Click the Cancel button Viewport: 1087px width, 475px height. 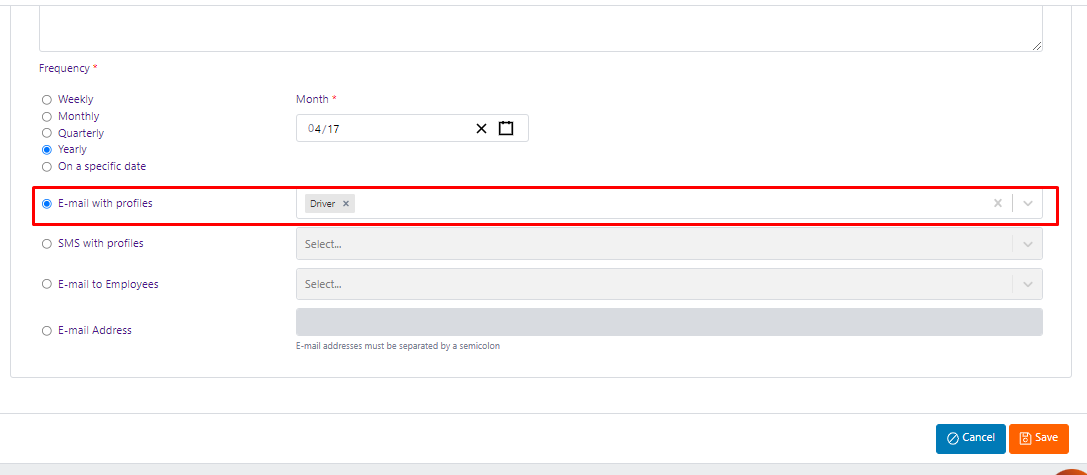pos(971,438)
